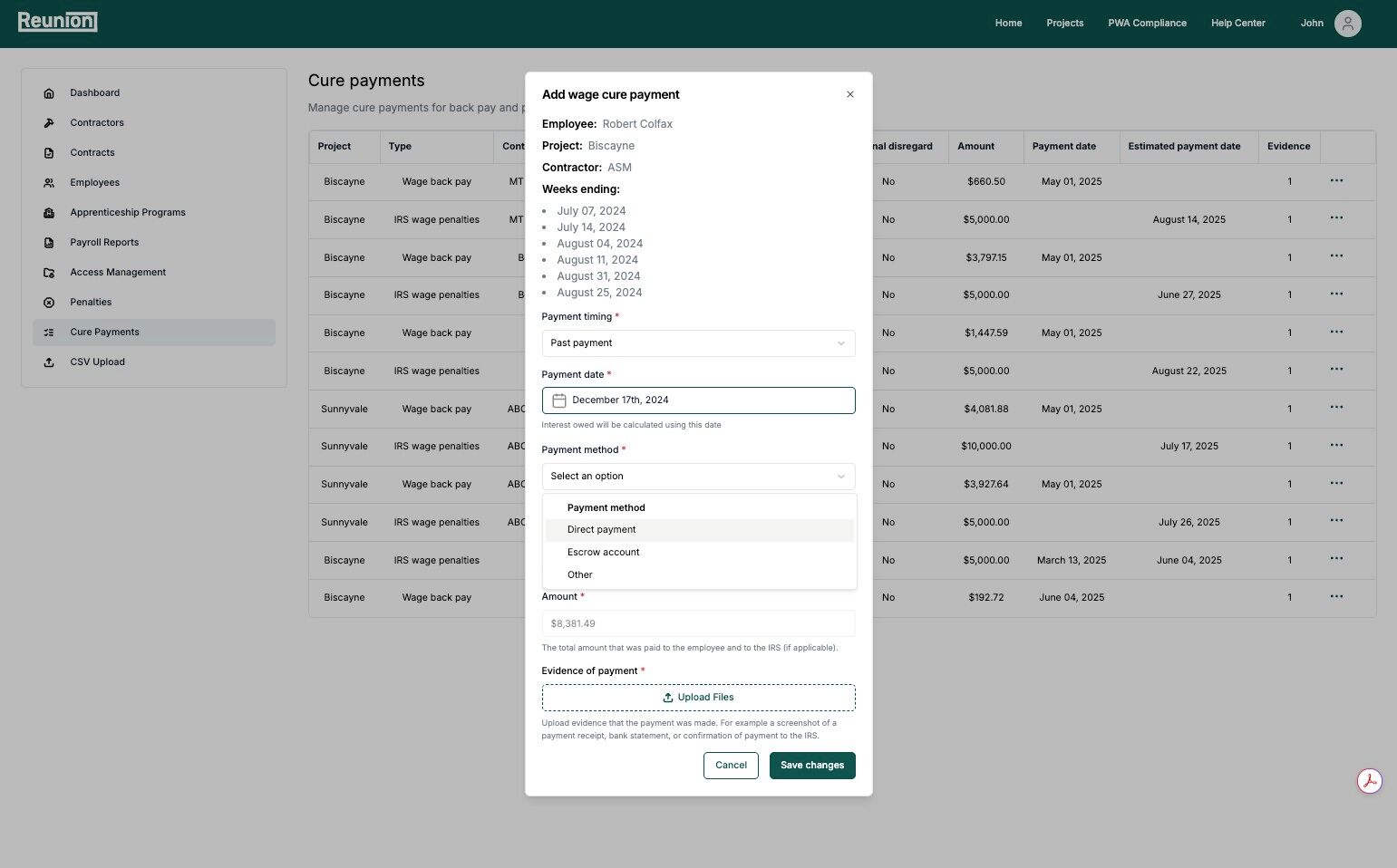This screenshot has height=868, width=1397.
Task: Click the calendar icon in Payment date field
Action: point(560,400)
